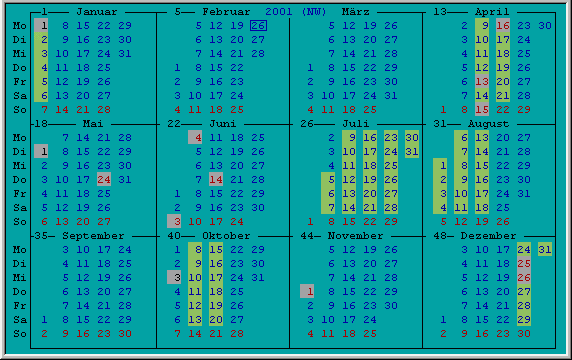Click 30 in April
The height and width of the screenshot is (360, 572).
(545, 26)
